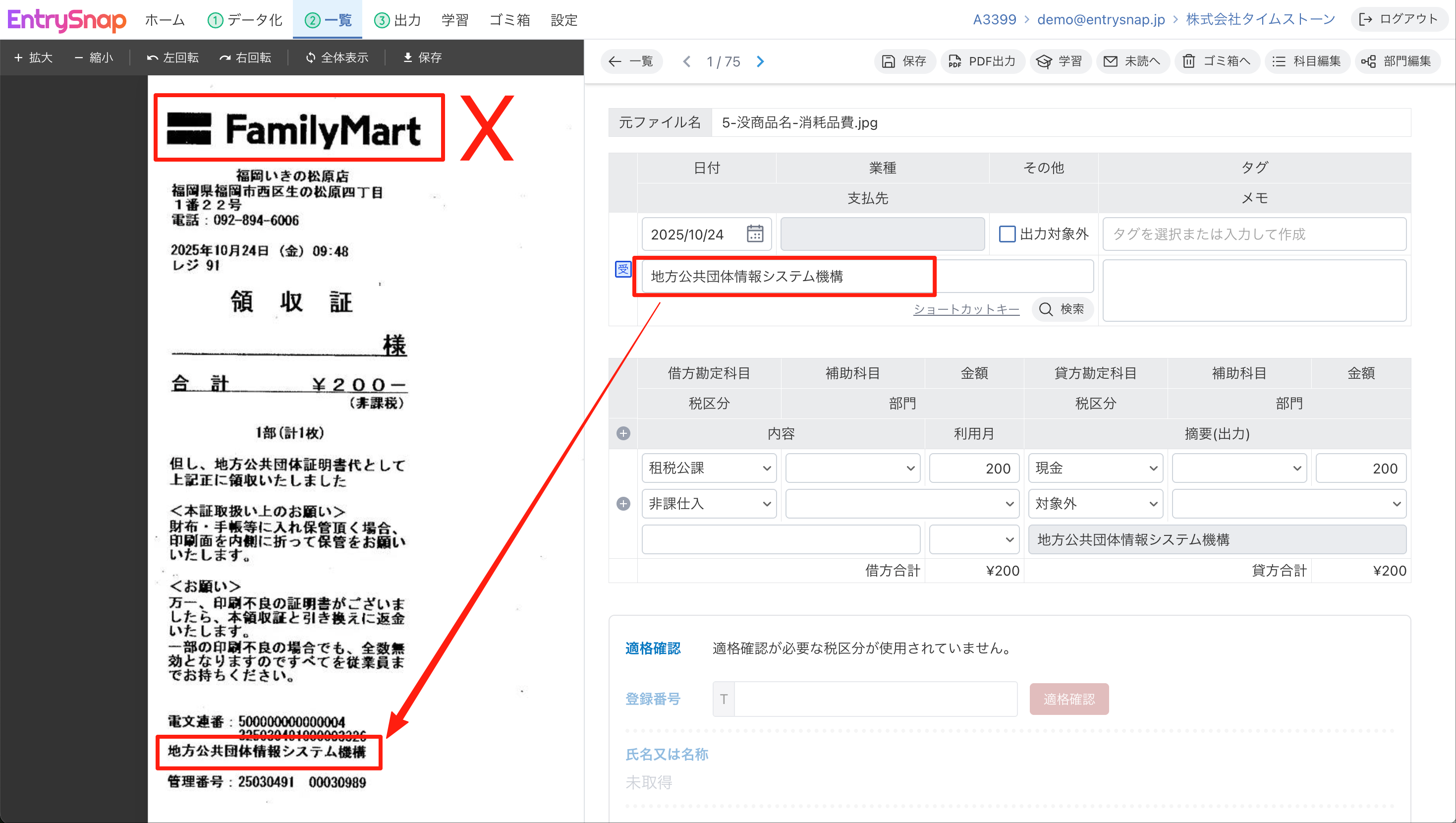This screenshot has height=823, width=1456.
Task: Click the A3399 breadcrumb link
Action: [x=994, y=19]
